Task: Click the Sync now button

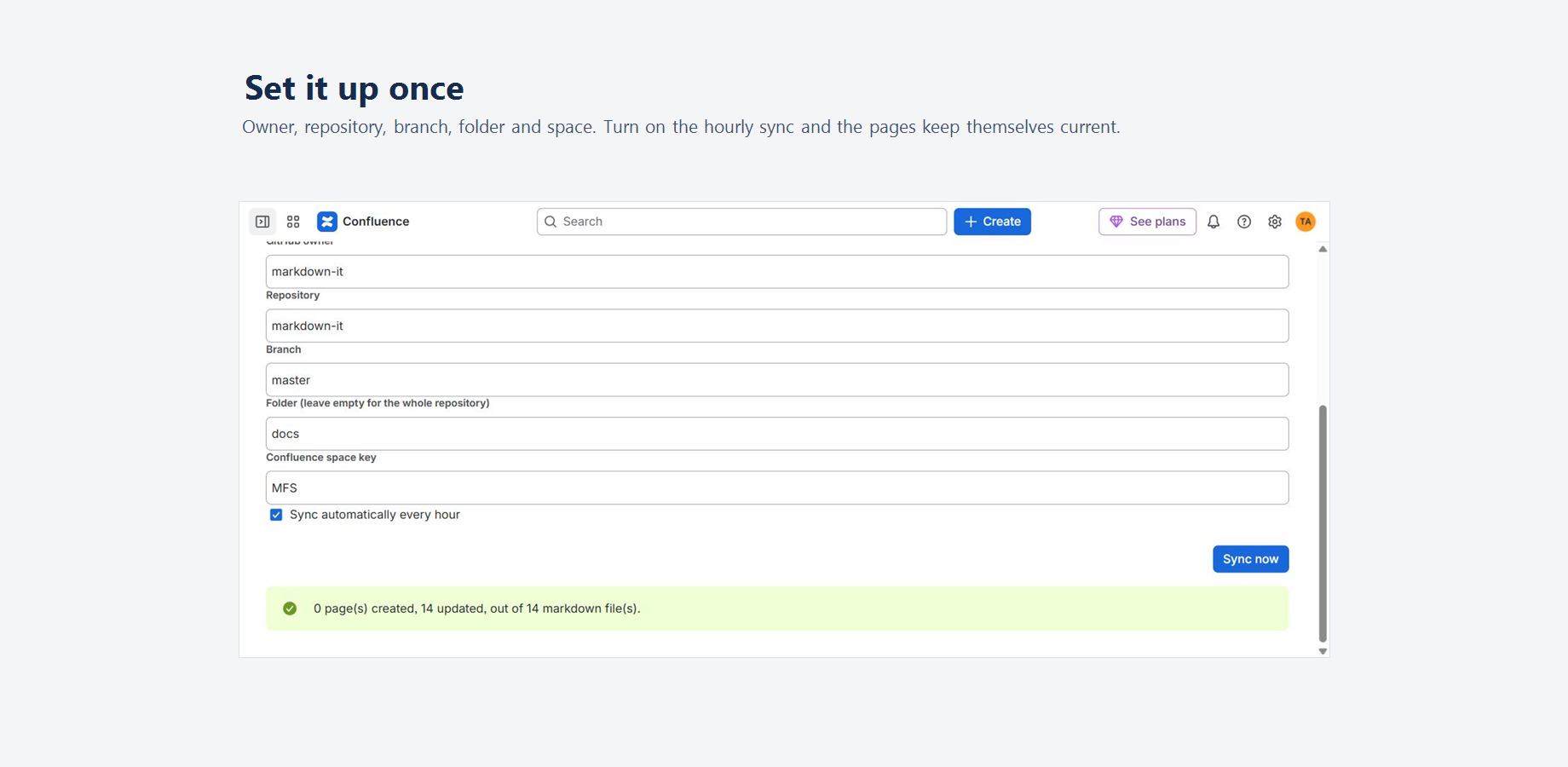Action: click(1250, 559)
